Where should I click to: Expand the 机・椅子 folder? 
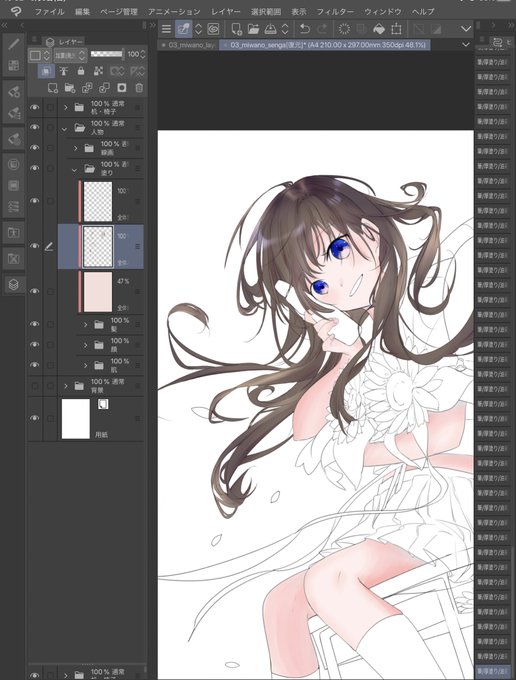[65, 107]
